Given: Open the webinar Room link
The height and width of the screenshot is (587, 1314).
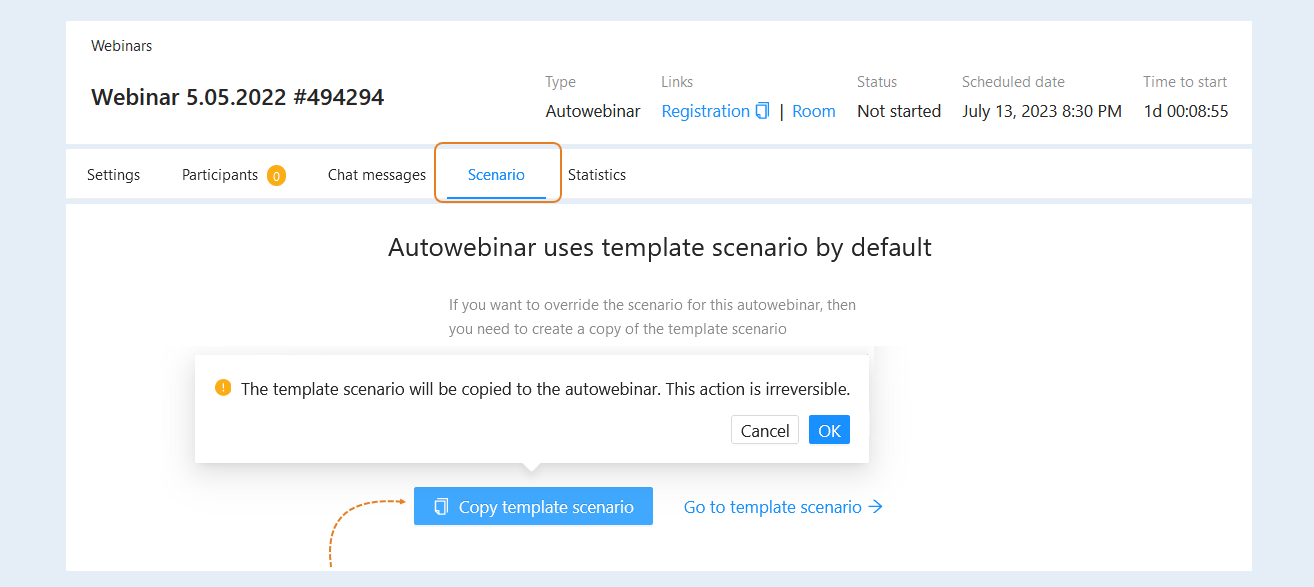Looking at the screenshot, I should tap(814, 111).
